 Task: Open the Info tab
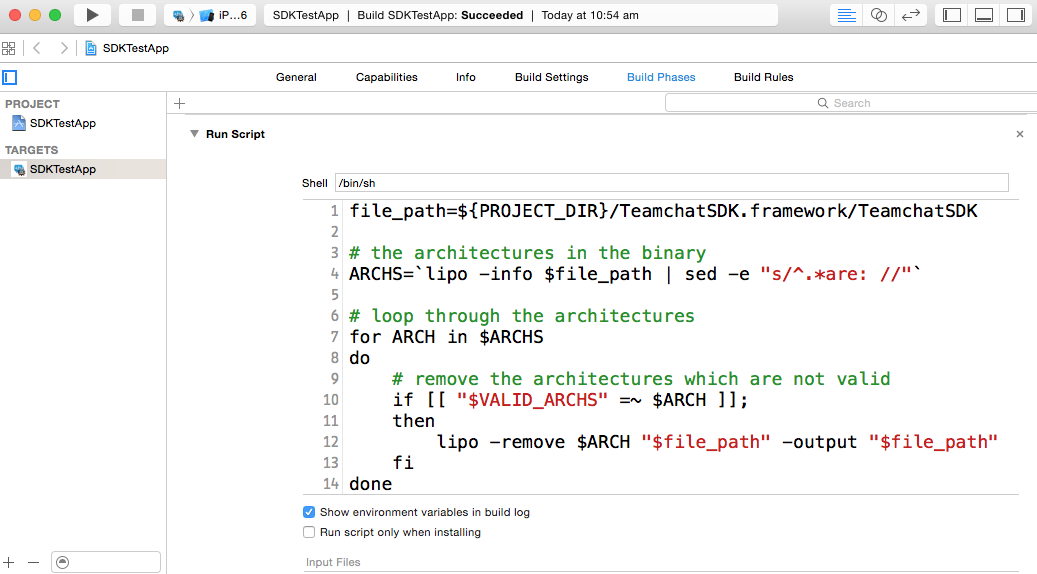click(x=466, y=77)
